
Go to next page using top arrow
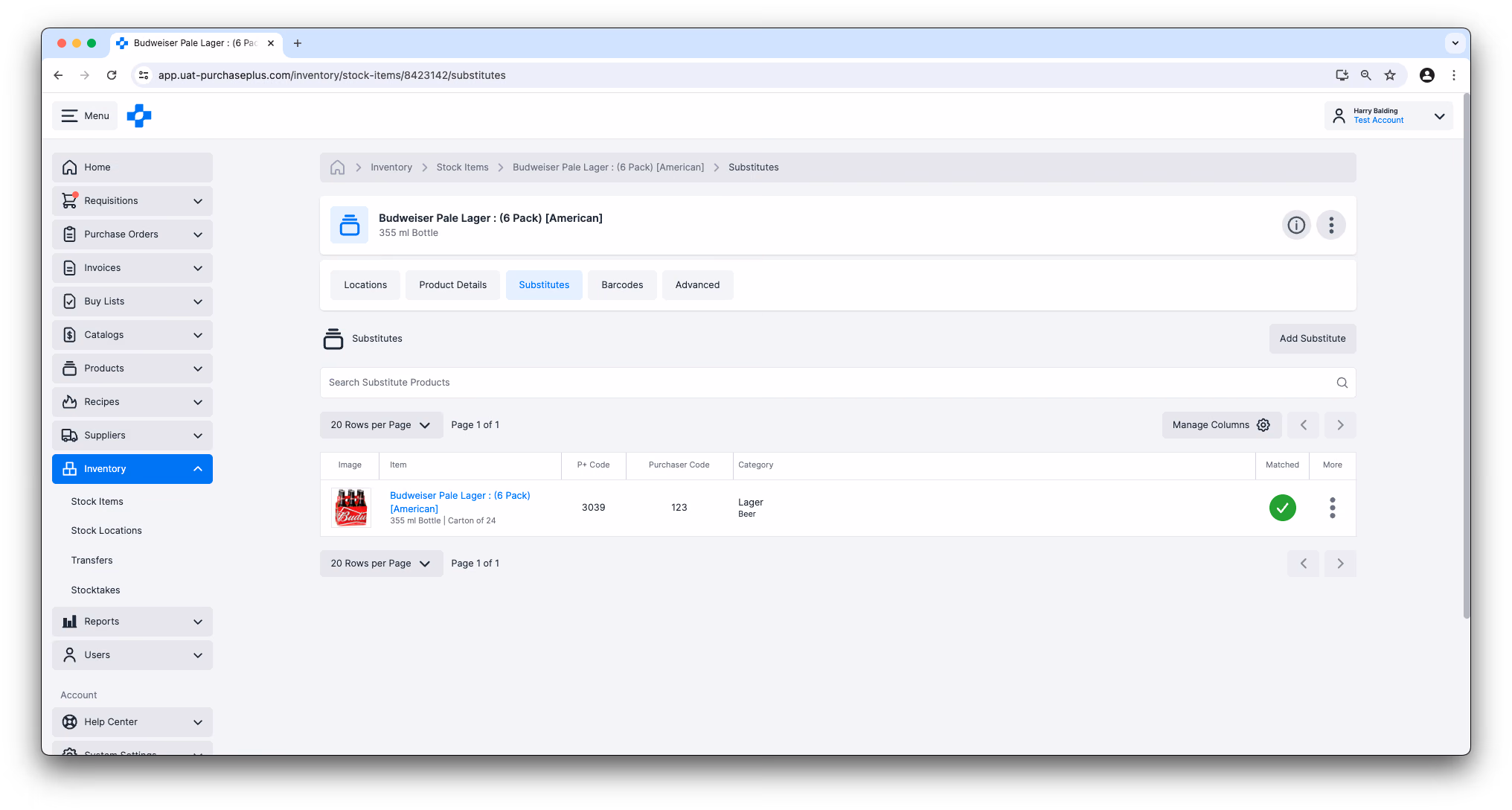tap(1340, 425)
